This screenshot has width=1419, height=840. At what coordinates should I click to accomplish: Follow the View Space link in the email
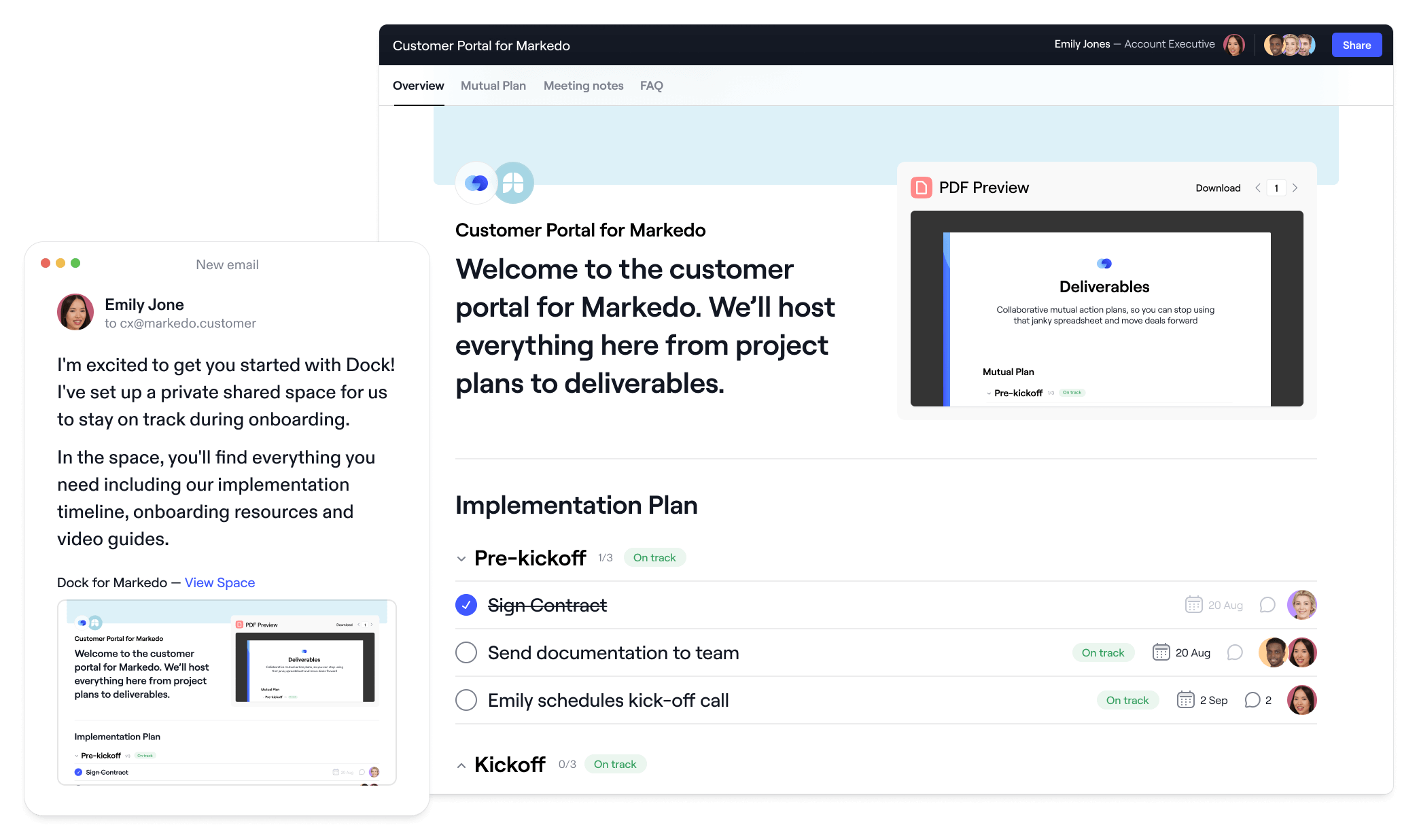219,582
